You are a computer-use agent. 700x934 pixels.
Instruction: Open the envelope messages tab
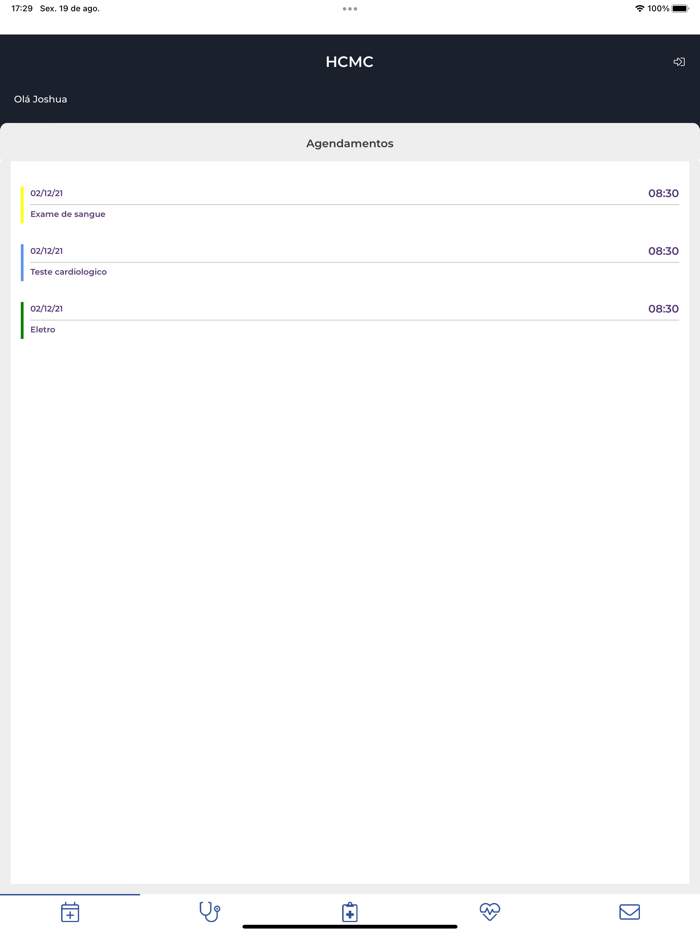(x=629, y=911)
